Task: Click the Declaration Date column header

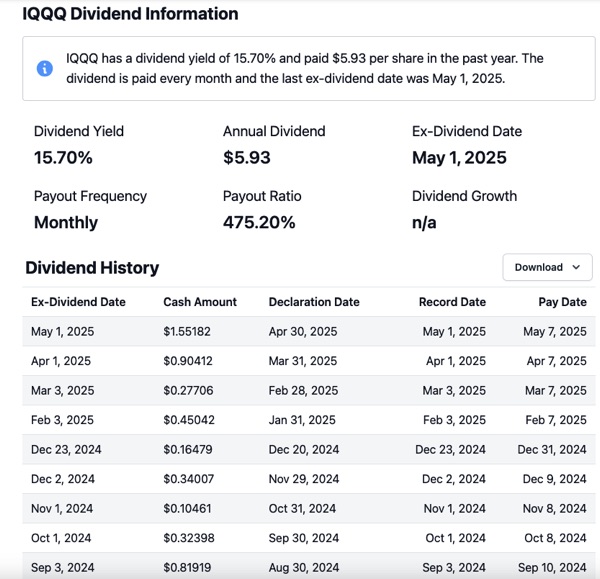Action: (x=314, y=302)
